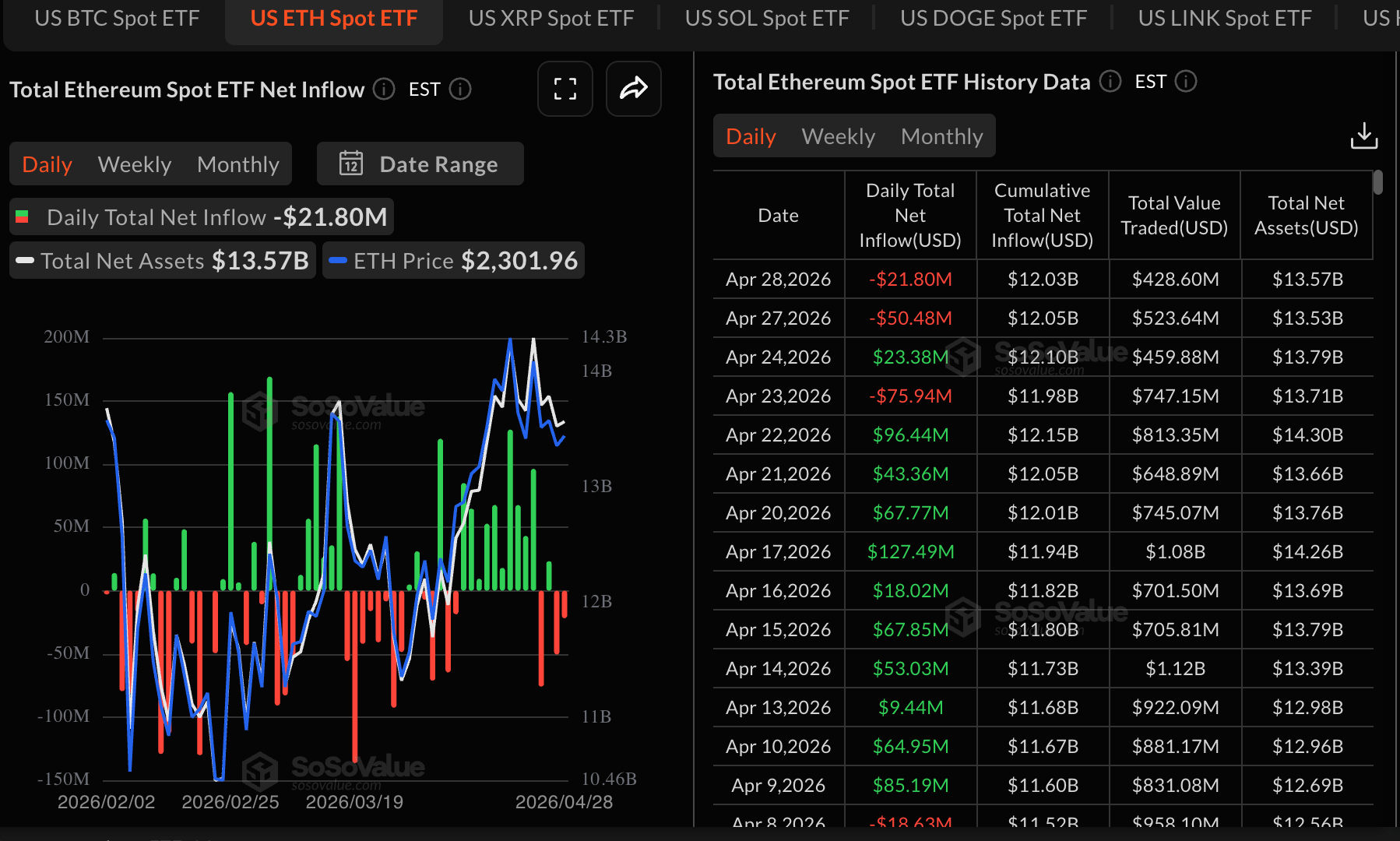Select Weekly in history data table
1400x841 pixels.
[838, 136]
